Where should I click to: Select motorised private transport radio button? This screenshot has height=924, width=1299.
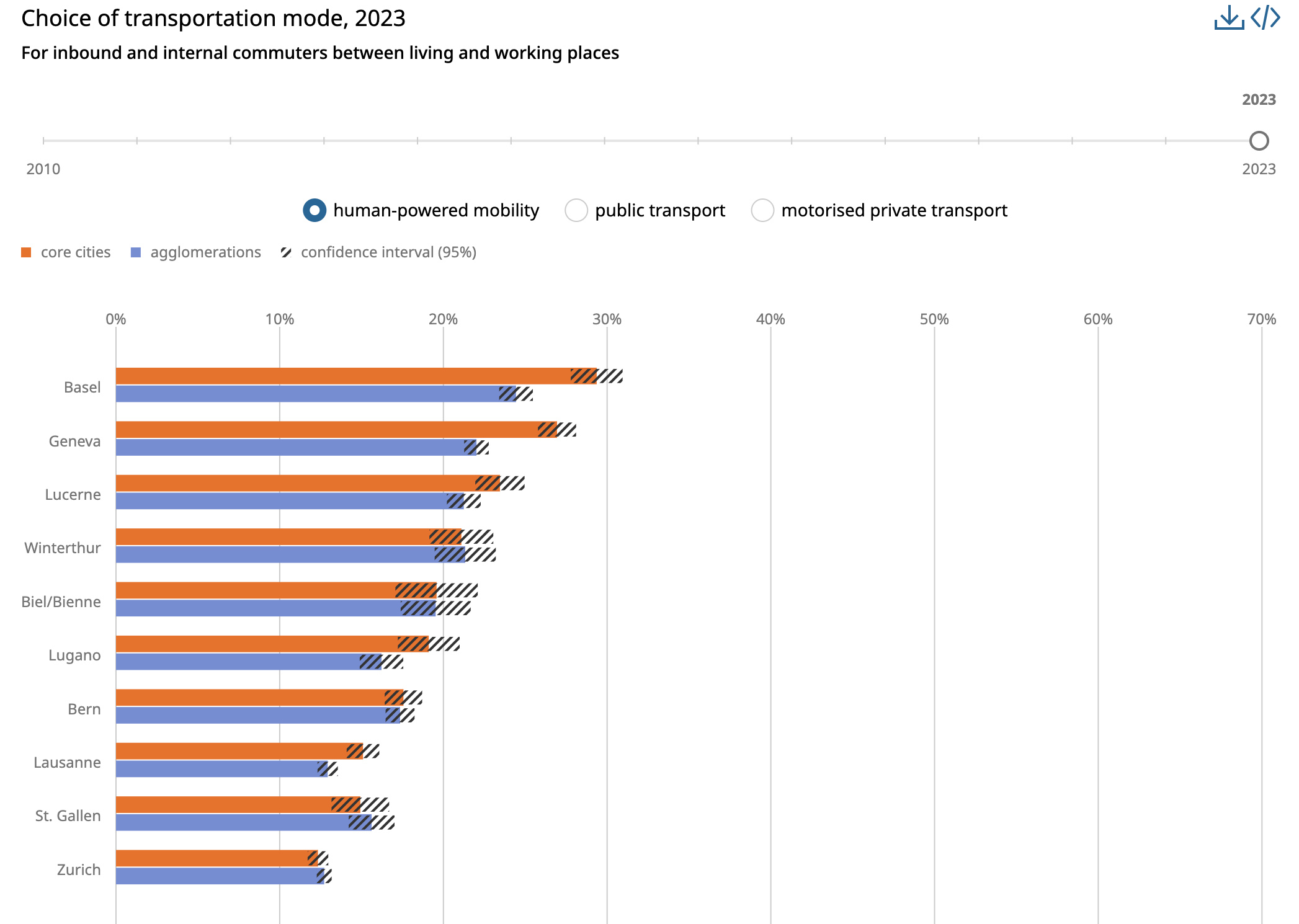pos(762,210)
